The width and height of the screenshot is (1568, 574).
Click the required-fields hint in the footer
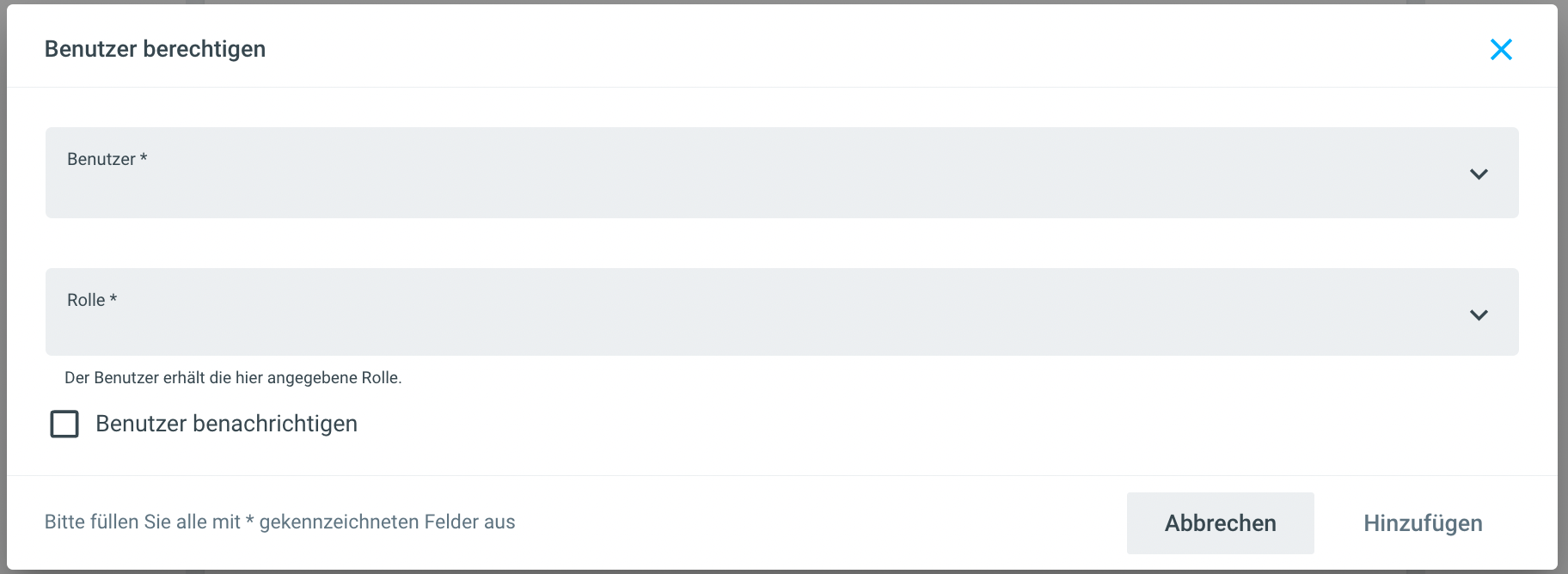[279, 522]
